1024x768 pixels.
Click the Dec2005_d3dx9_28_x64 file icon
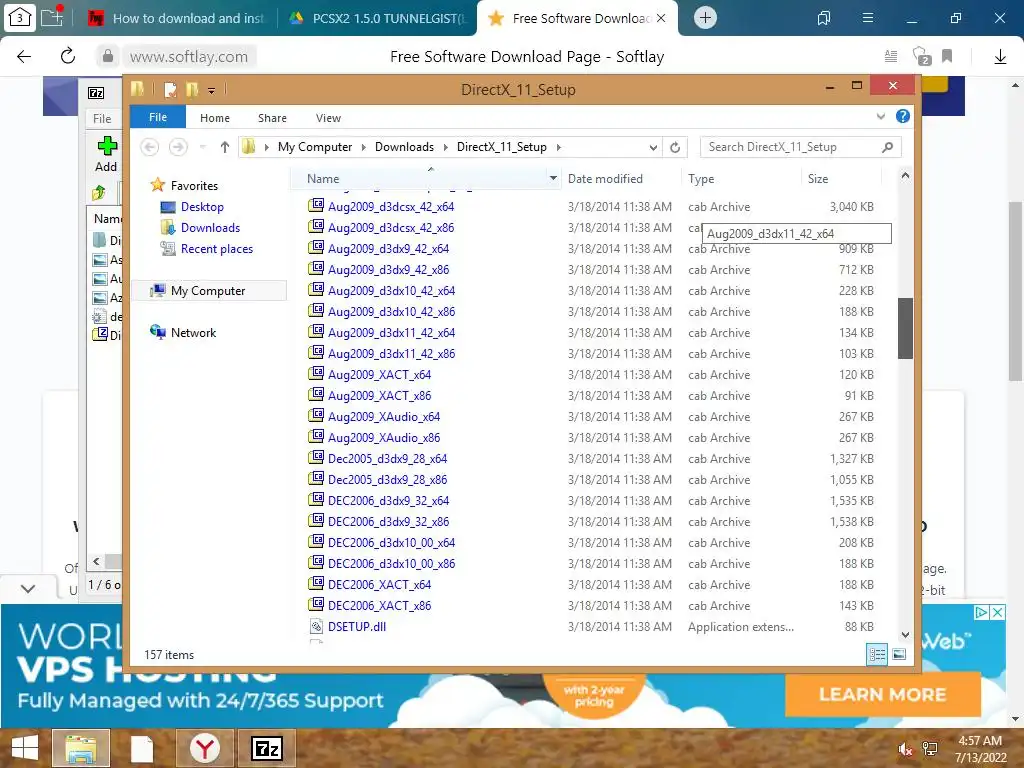click(x=317, y=457)
